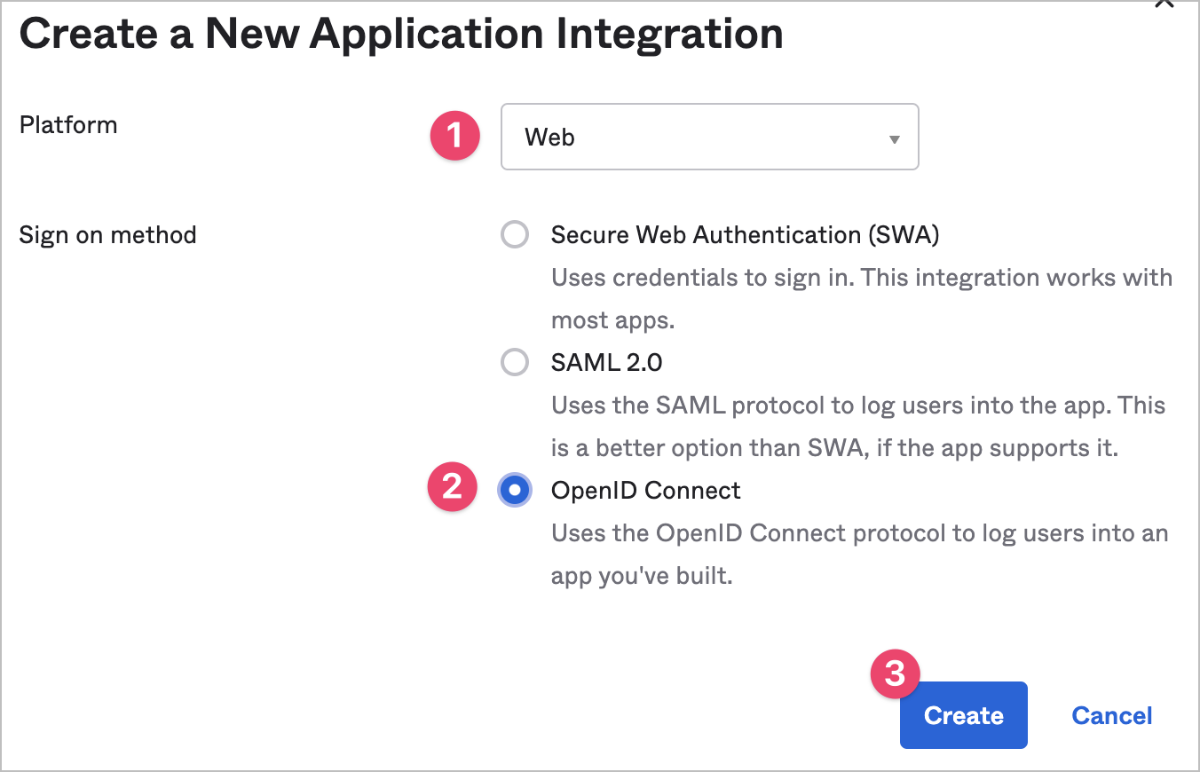Click the Cancel link
The height and width of the screenshot is (772, 1200).
point(1111,715)
